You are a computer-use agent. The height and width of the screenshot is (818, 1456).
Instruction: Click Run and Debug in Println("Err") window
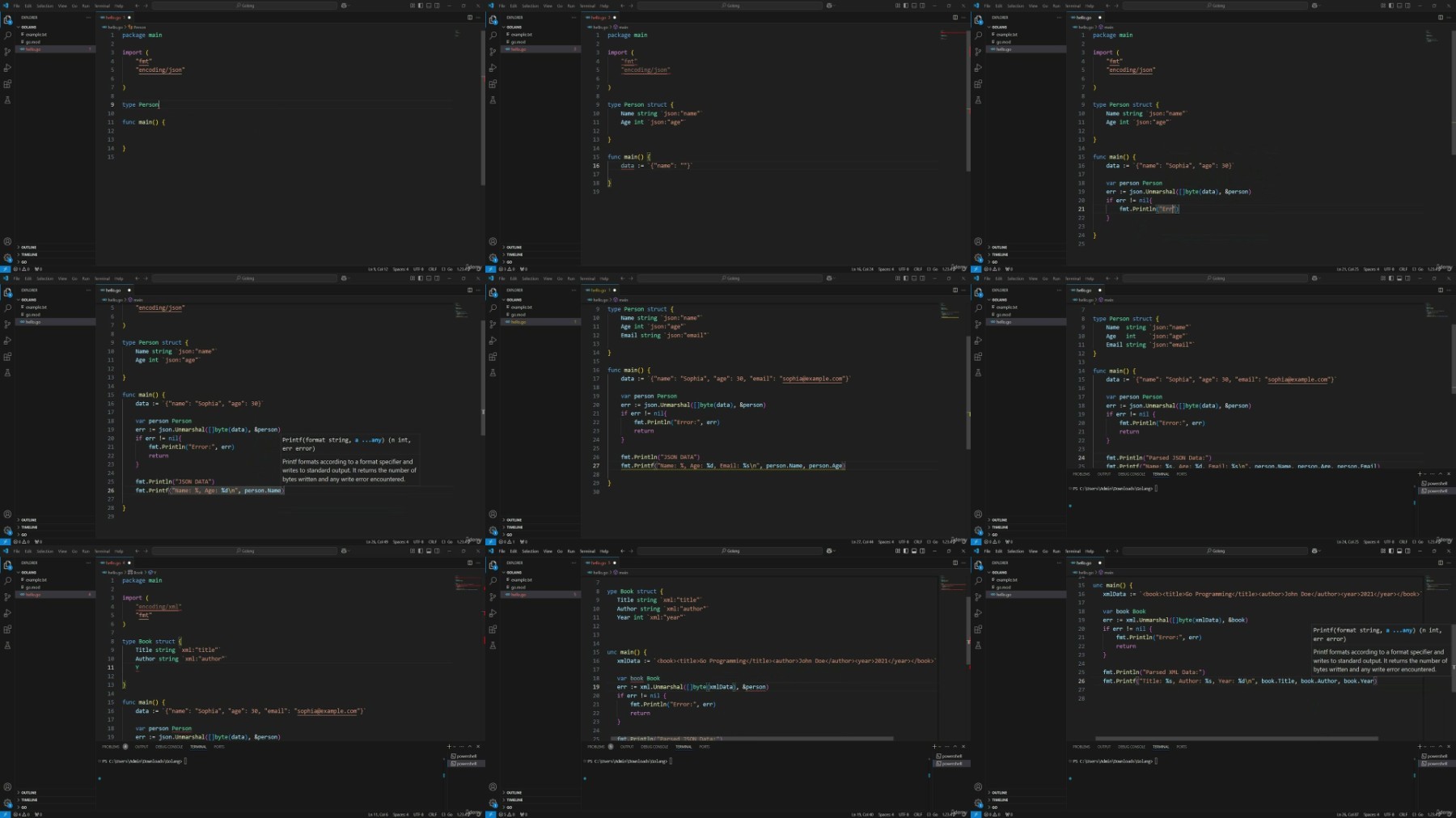(978, 68)
